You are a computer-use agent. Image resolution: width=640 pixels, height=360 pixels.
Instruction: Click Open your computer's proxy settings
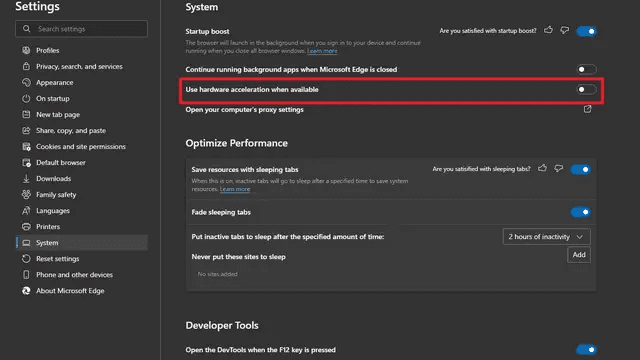click(244, 109)
